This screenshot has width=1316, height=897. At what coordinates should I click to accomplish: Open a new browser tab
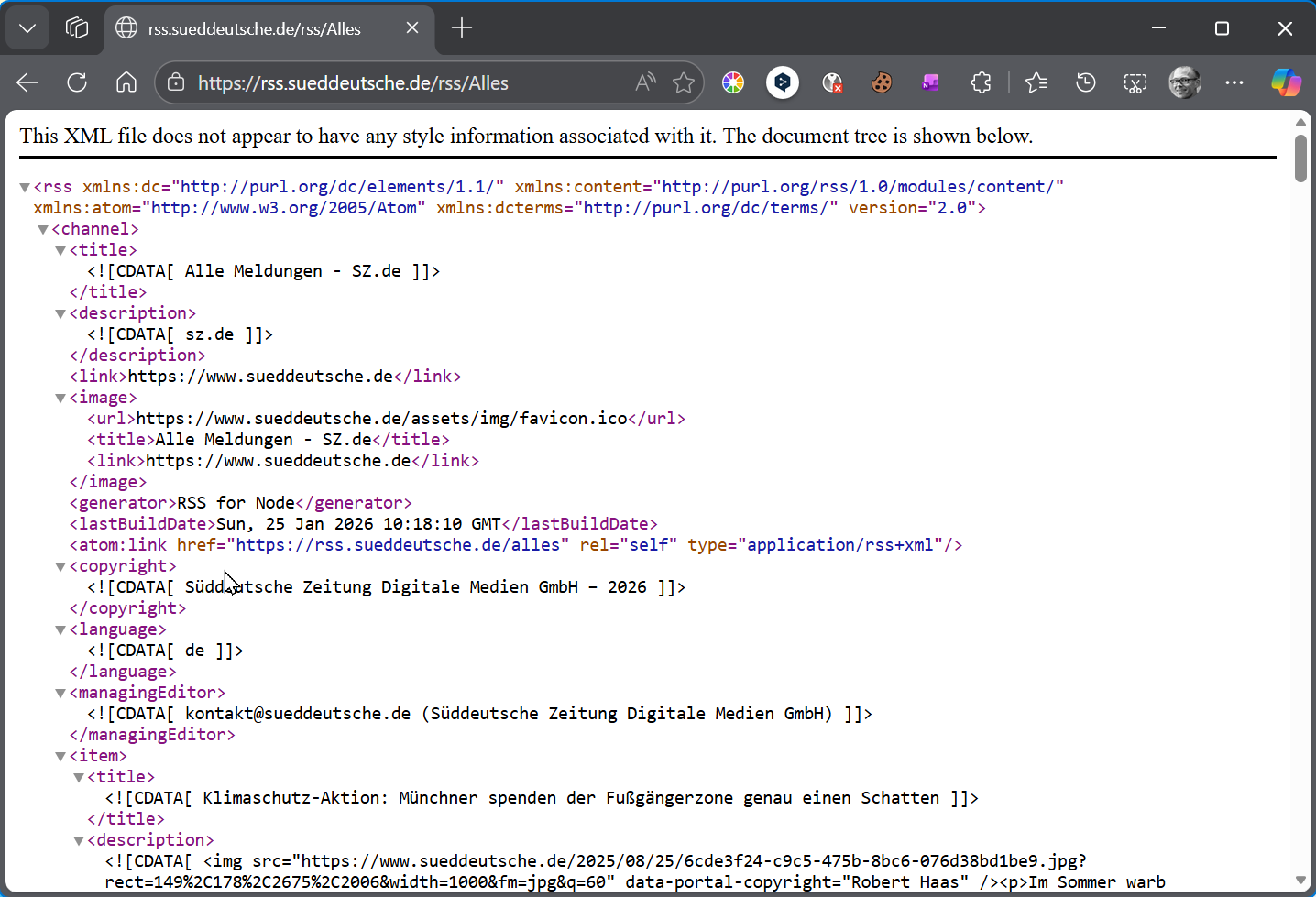coord(462,28)
